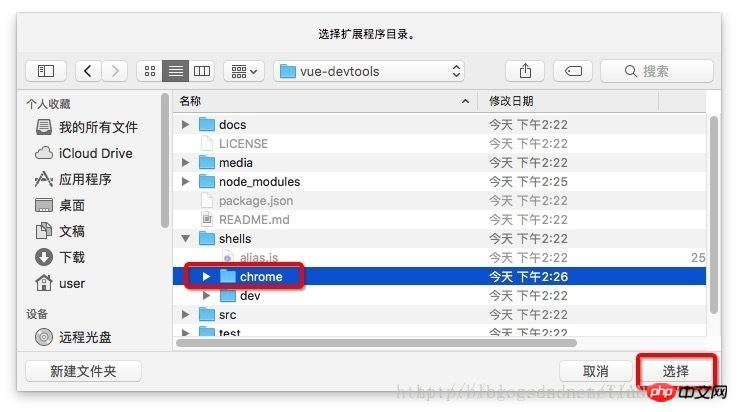Open the vue-devtools path popup

tap(369, 71)
